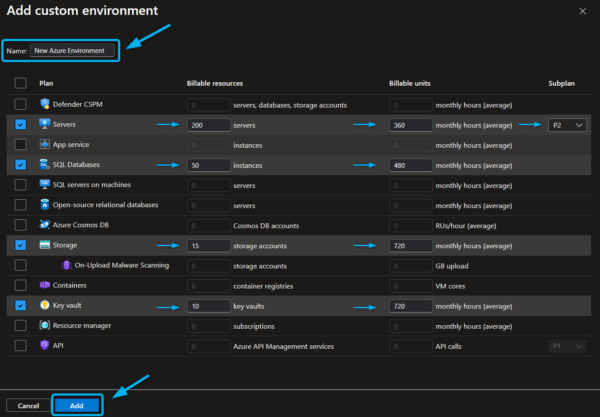Click the API plan shield icon
600x417 pixels.
(x=45, y=345)
